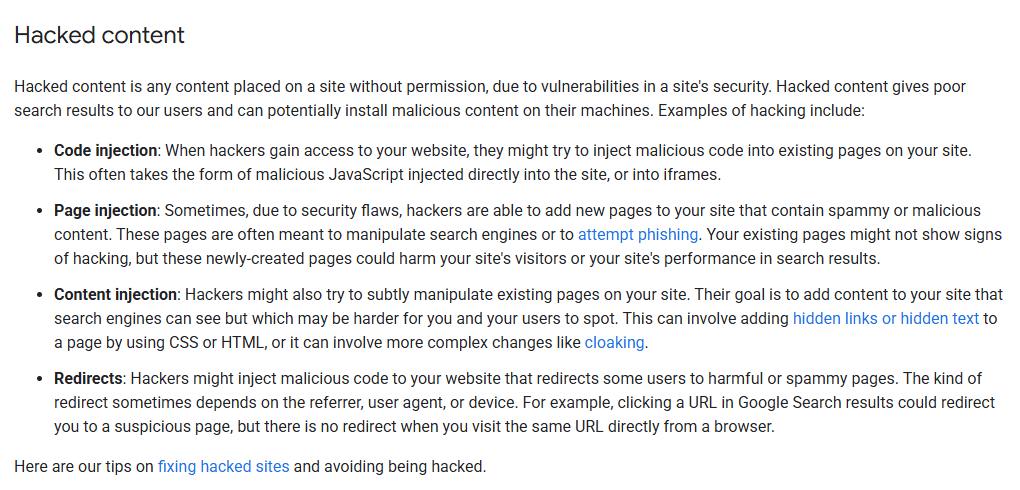
Task: Click the bullet before Code injection
Action: pos(40,152)
